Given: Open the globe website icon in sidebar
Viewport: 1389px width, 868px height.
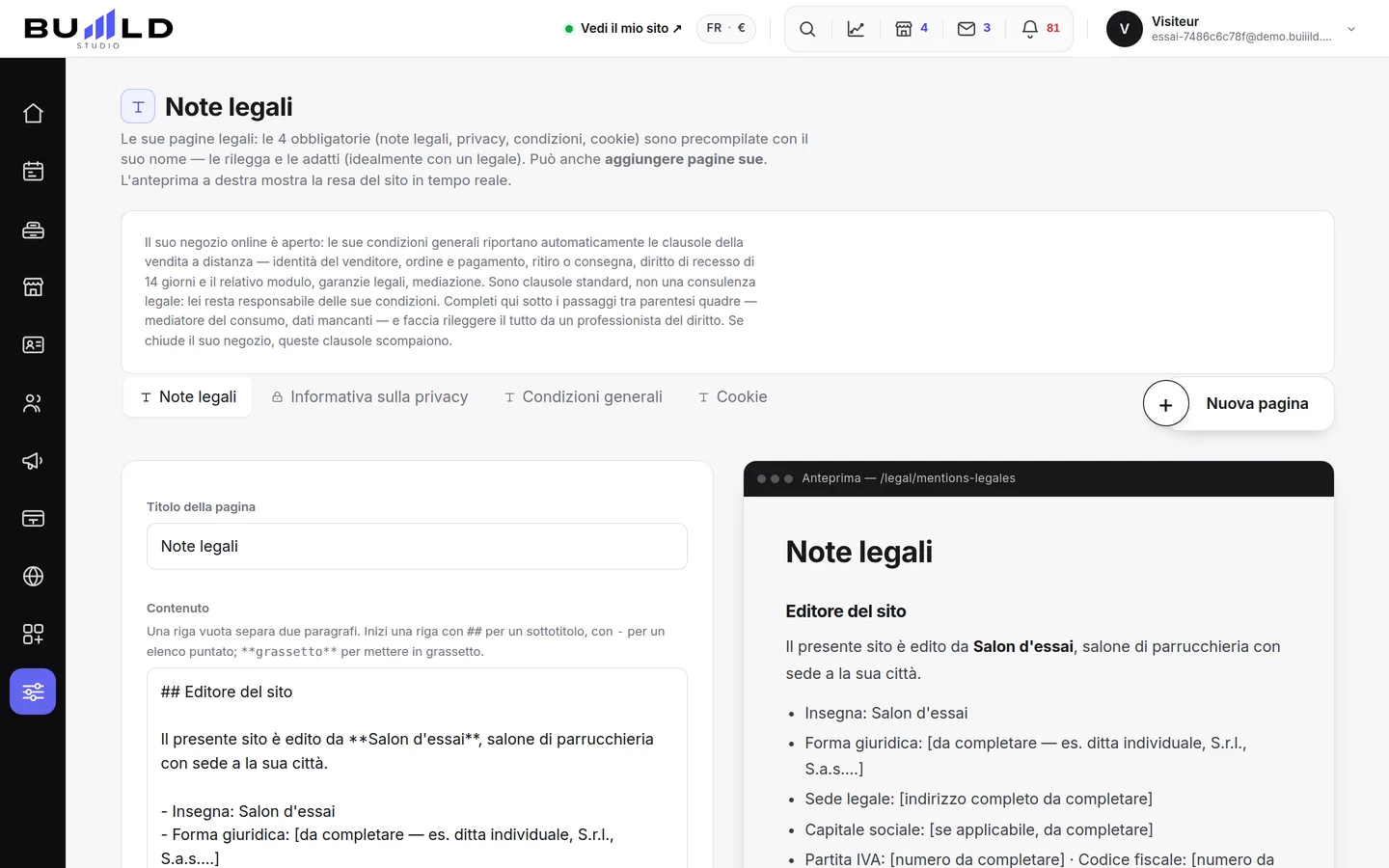Looking at the screenshot, I should point(33,577).
